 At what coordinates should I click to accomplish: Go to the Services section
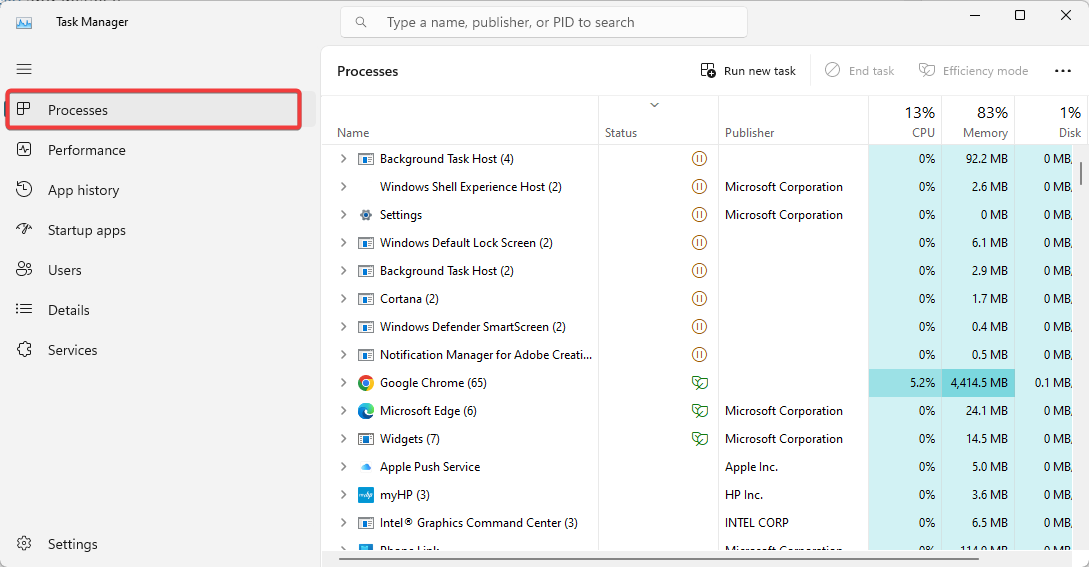73,350
